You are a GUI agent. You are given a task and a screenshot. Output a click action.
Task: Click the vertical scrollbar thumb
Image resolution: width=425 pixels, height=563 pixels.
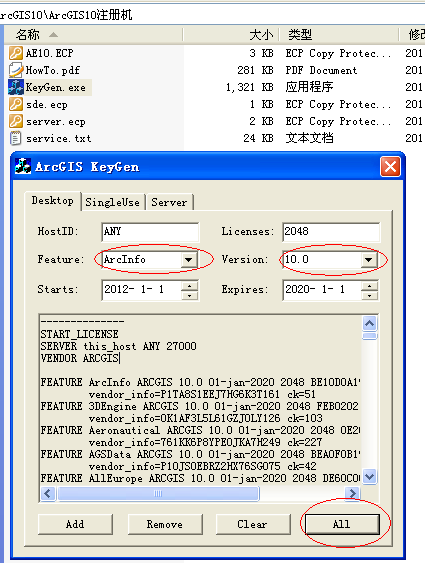pyautogui.click(x=369, y=336)
